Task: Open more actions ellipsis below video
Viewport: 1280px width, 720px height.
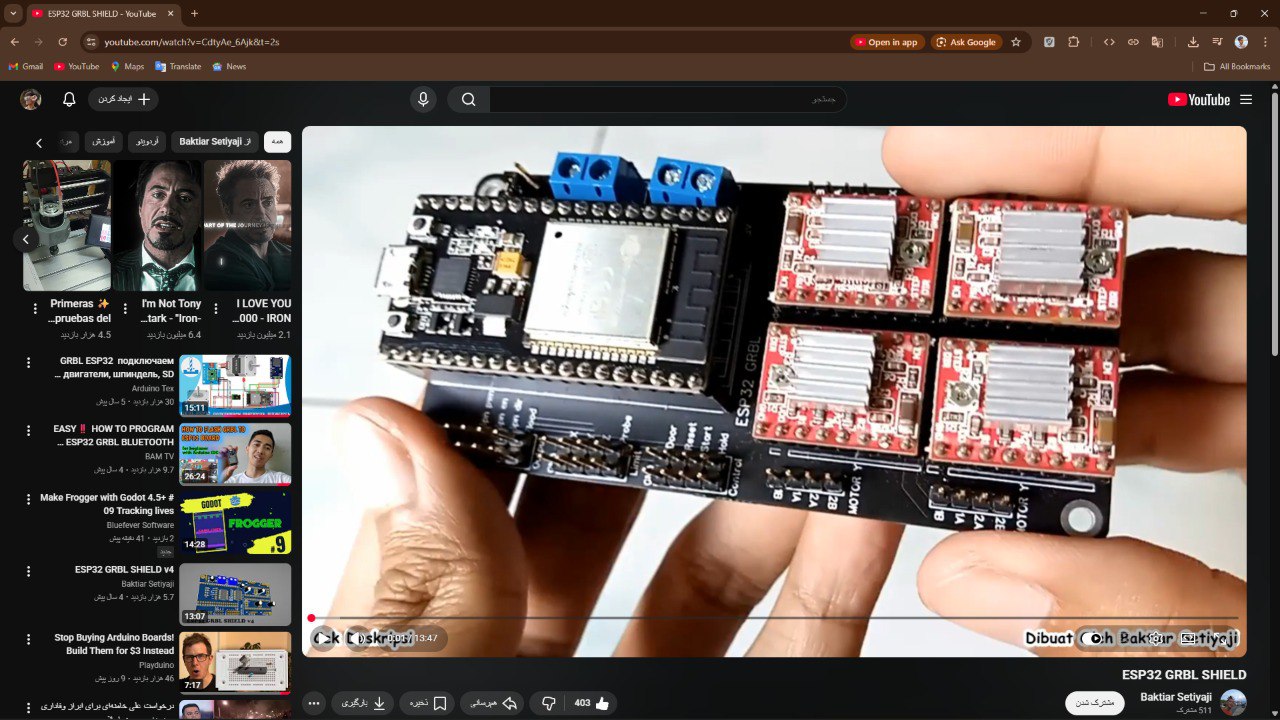Action: pos(314,703)
